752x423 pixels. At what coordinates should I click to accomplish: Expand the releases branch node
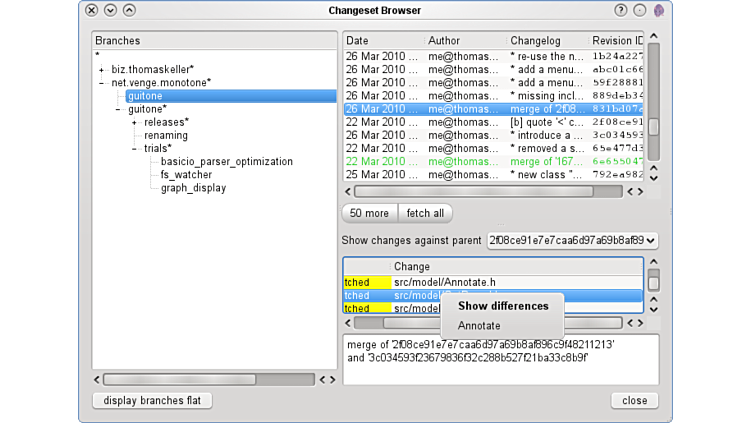[x=134, y=122]
